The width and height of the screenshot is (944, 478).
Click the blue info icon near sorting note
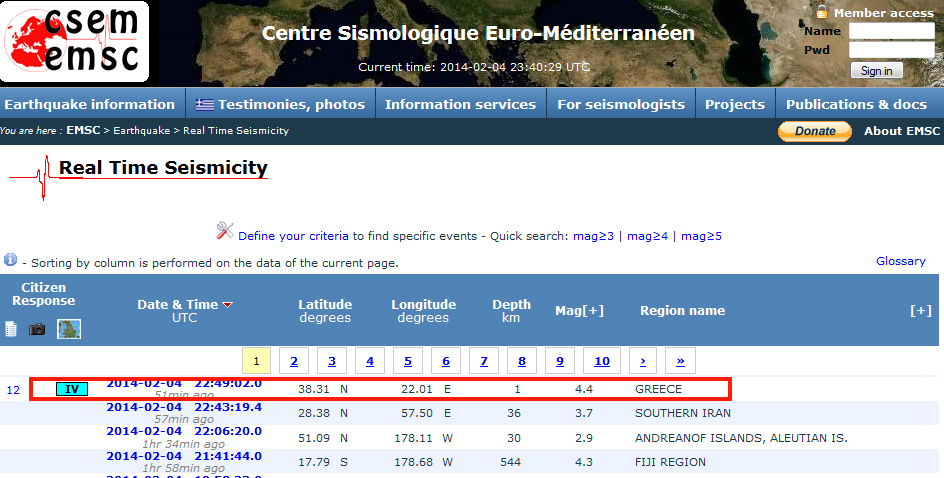click(10, 260)
